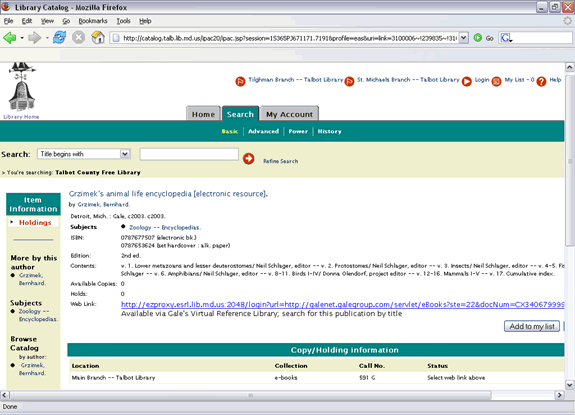Image resolution: width=575 pixels, height=415 pixels.
Task: Click the red Login arrow icon
Action: [466, 81]
